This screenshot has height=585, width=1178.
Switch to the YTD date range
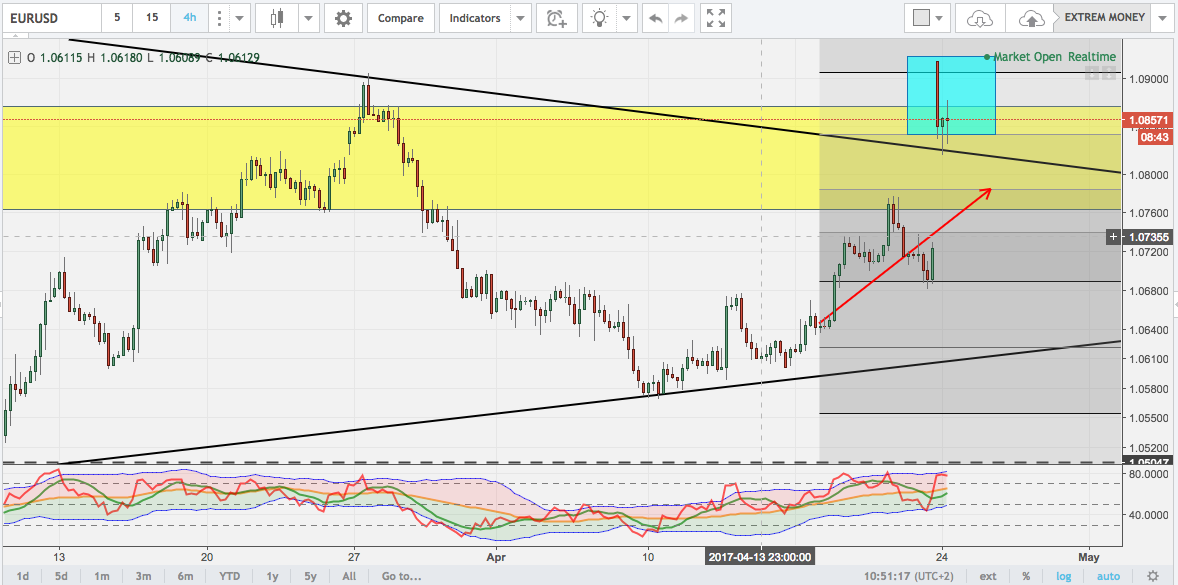(x=230, y=576)
